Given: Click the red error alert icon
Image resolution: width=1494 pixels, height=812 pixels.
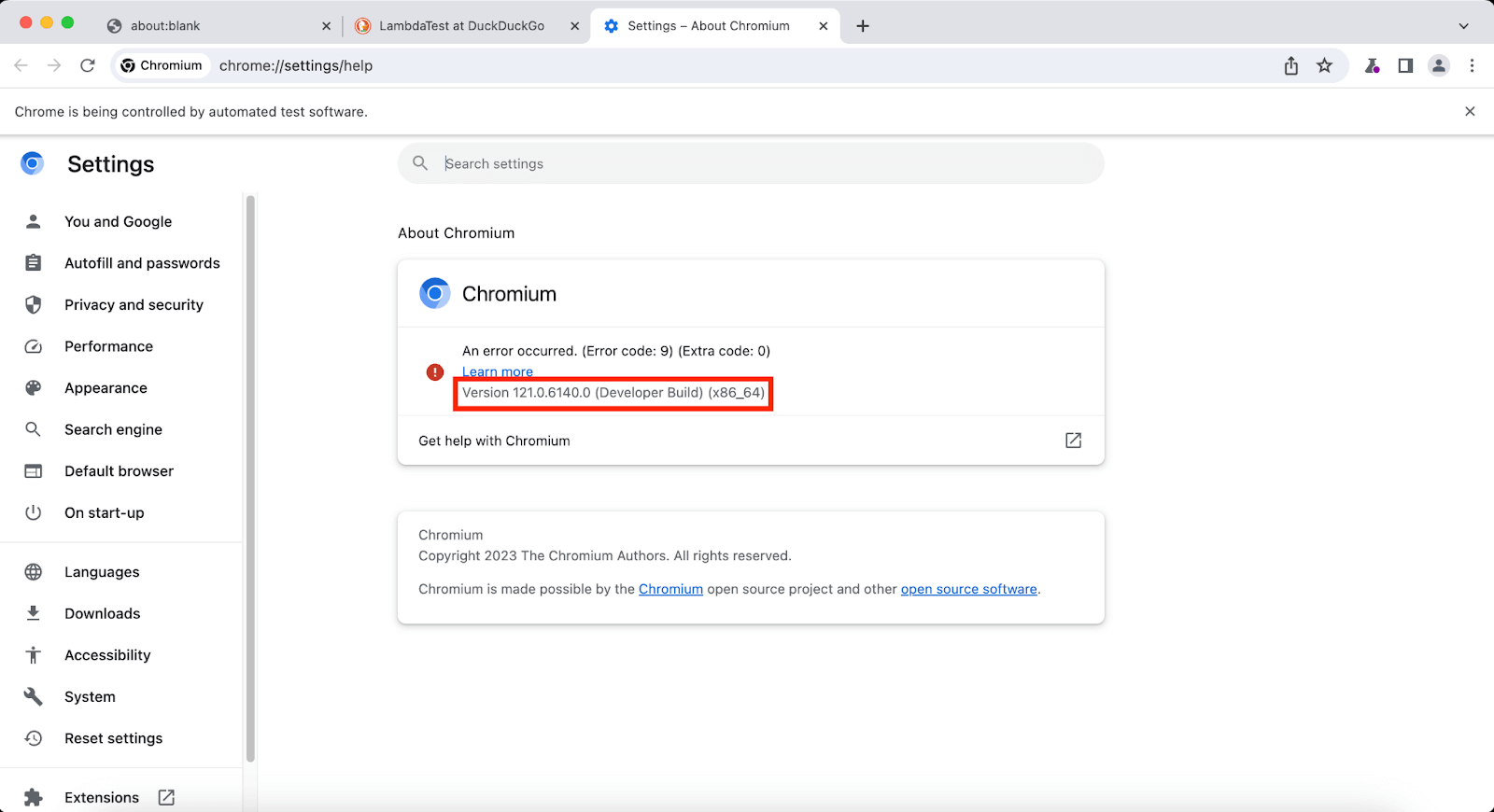Looking at the screenshot, I should (x=435, y=372).
